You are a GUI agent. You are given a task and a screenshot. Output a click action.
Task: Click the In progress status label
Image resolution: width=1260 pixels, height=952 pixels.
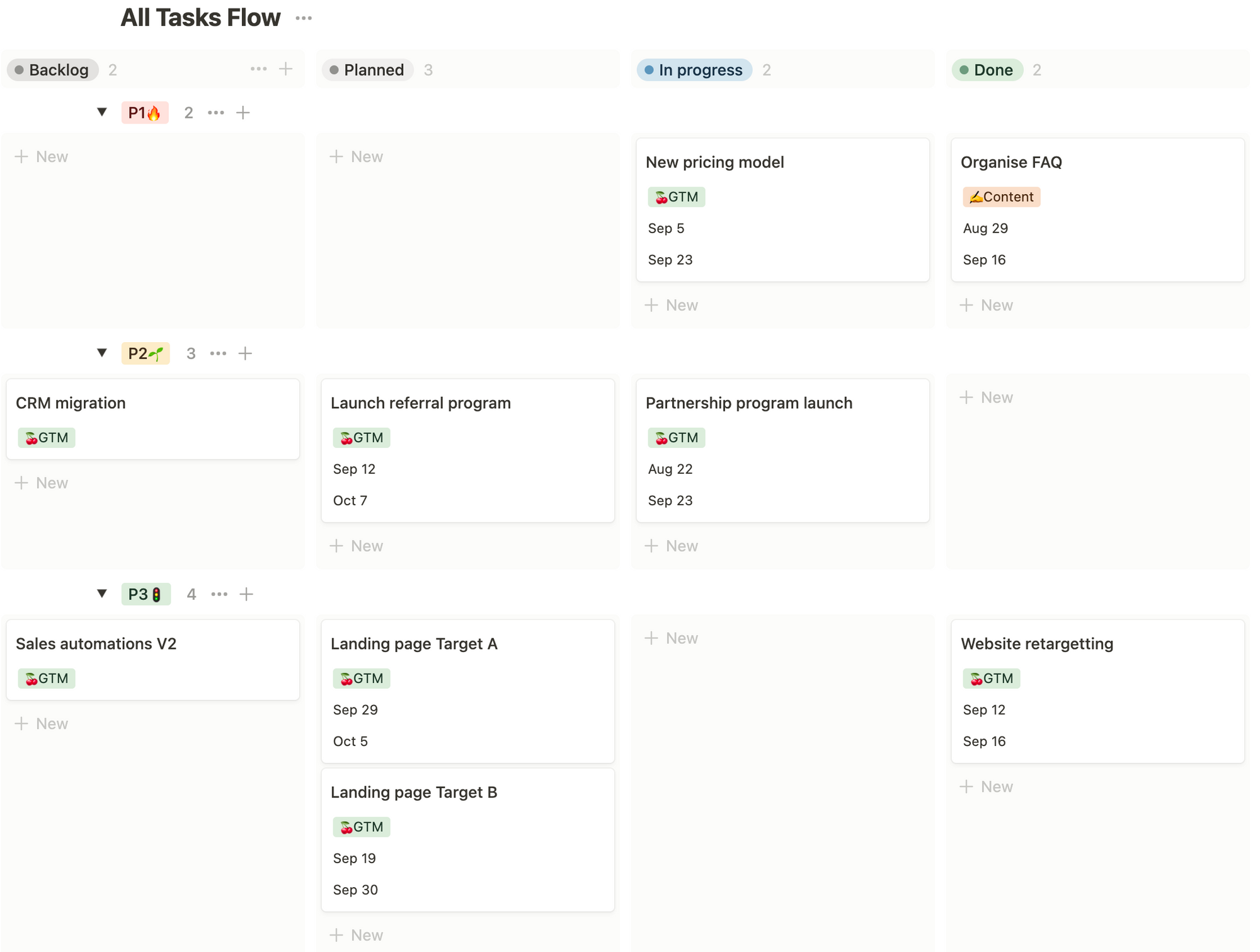tap(694, 70)
